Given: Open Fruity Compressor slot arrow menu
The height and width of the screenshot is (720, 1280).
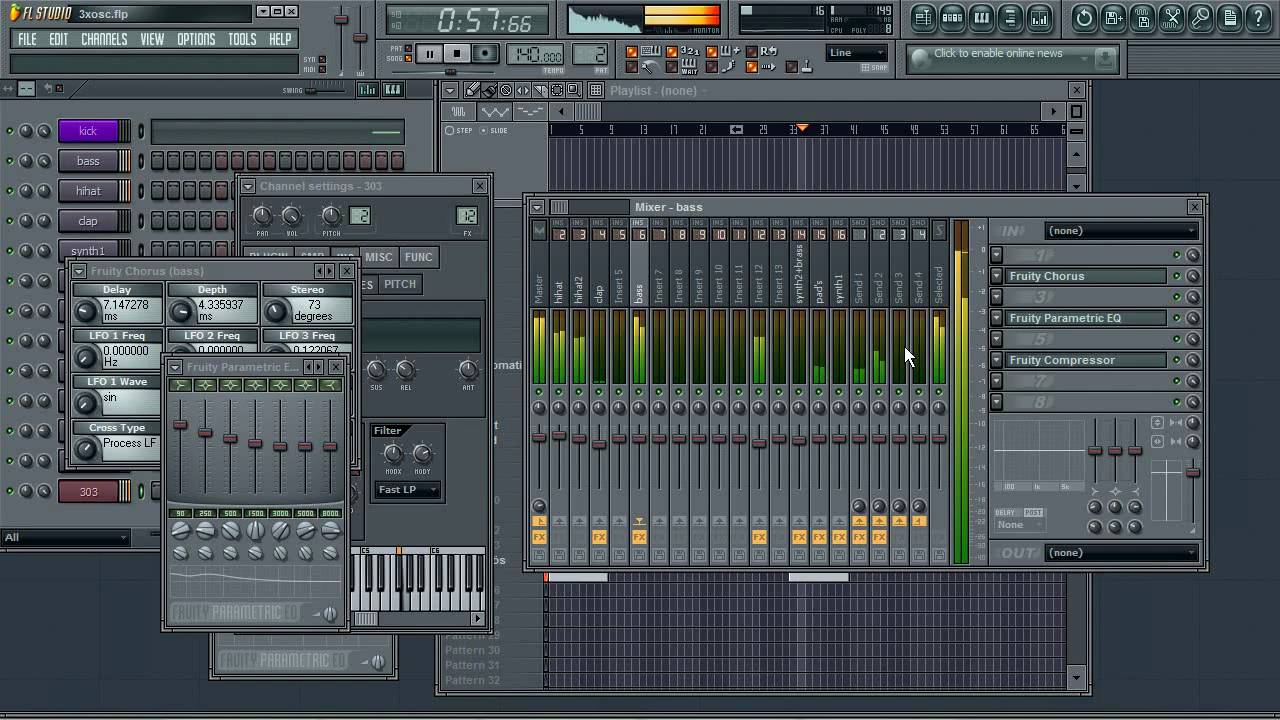Looking at the screenshot, I should point(997,360).
